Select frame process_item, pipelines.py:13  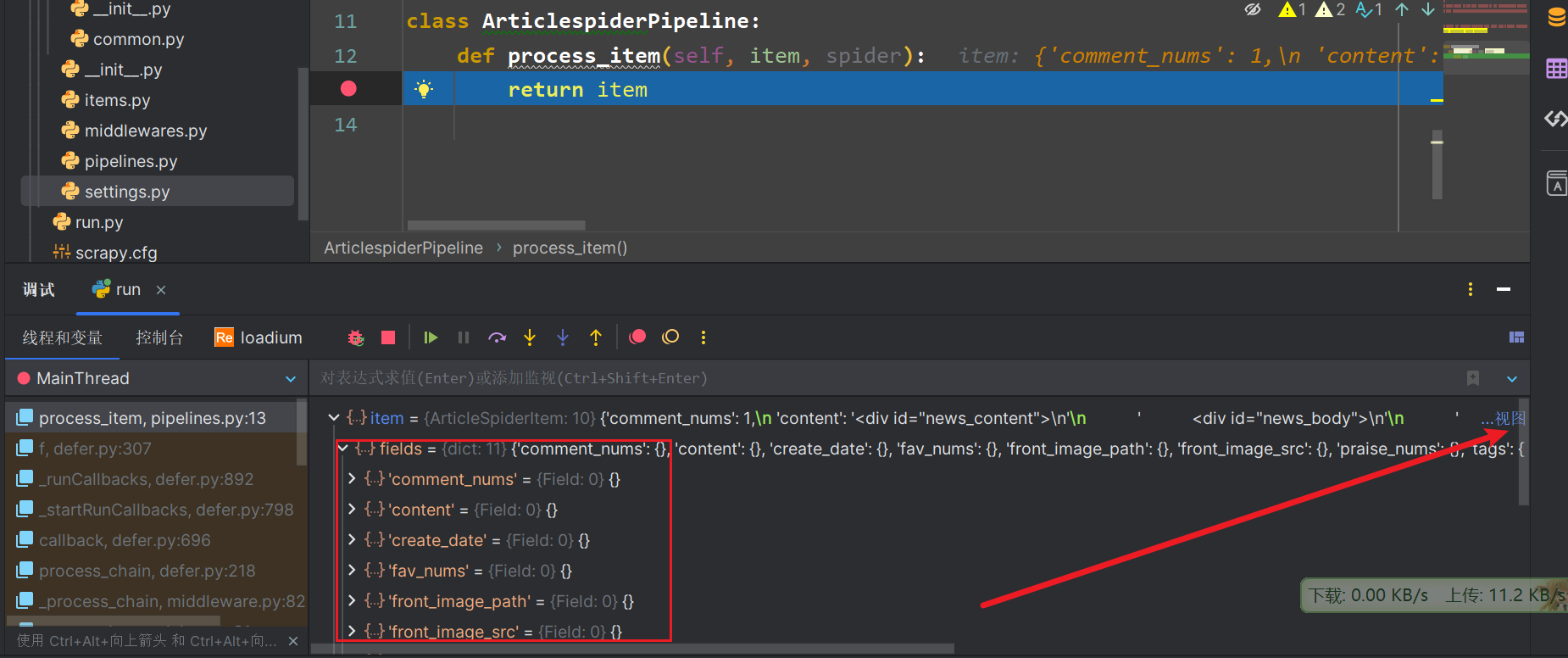(x=153, y=418)
